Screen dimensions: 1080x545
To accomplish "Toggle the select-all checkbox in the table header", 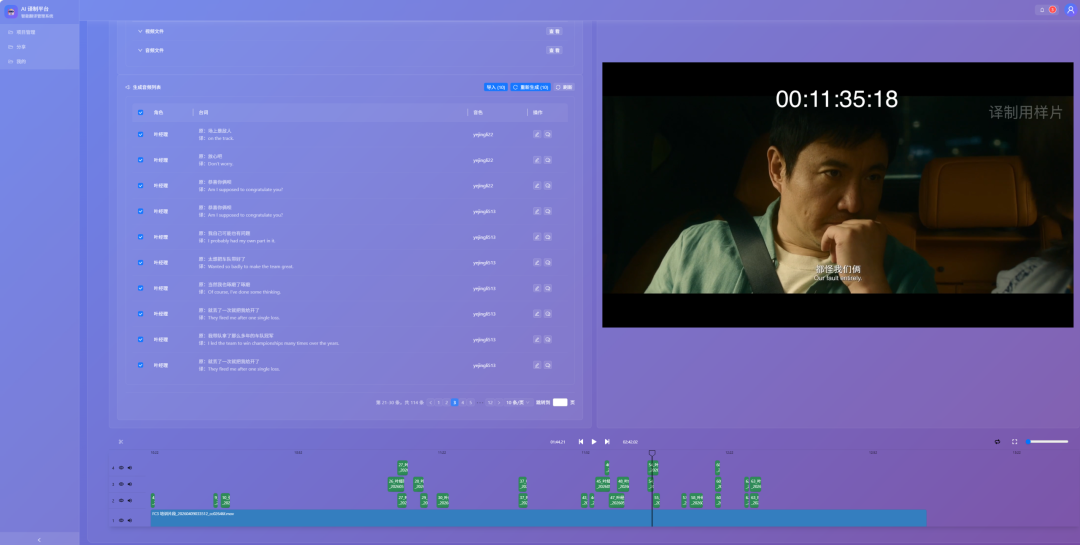I will (x=141, y=112).
